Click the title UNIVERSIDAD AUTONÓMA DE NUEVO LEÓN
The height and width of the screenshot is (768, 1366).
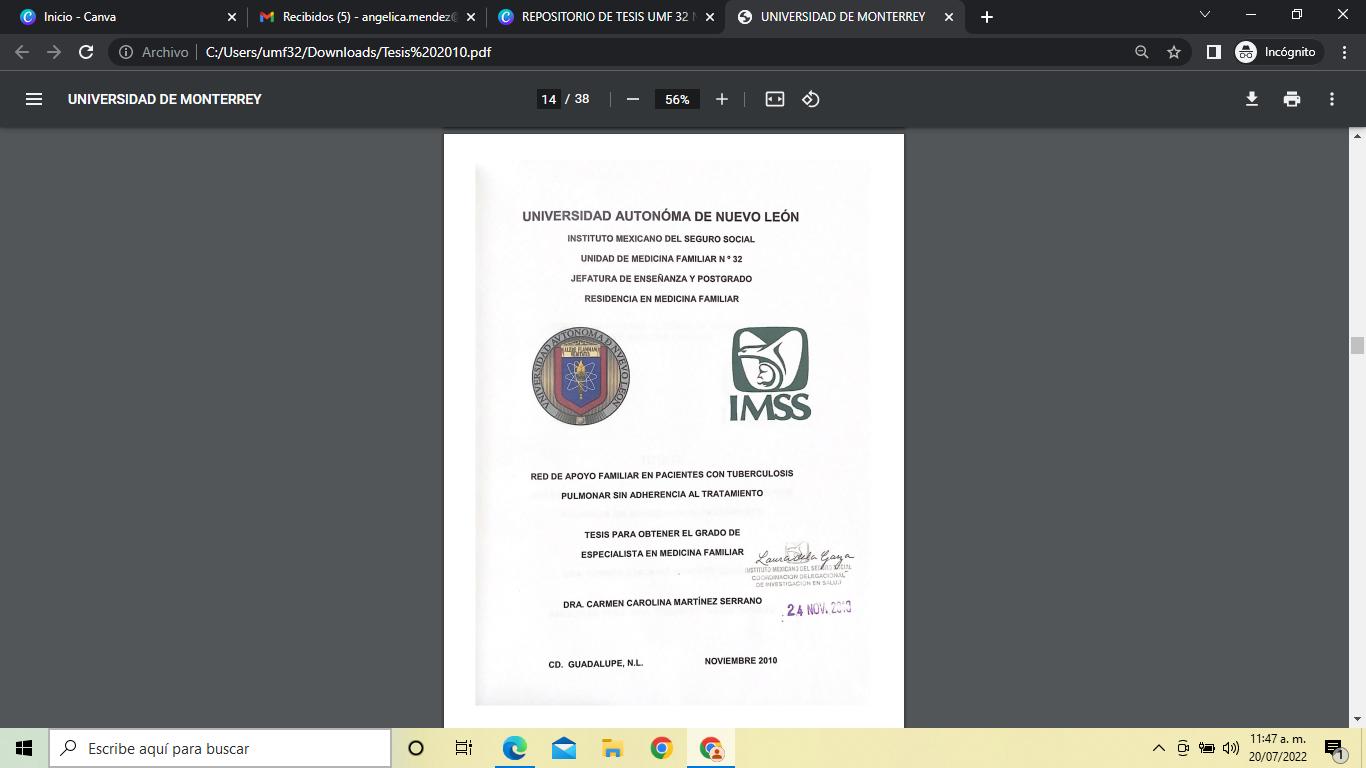(x=660, y=216)
